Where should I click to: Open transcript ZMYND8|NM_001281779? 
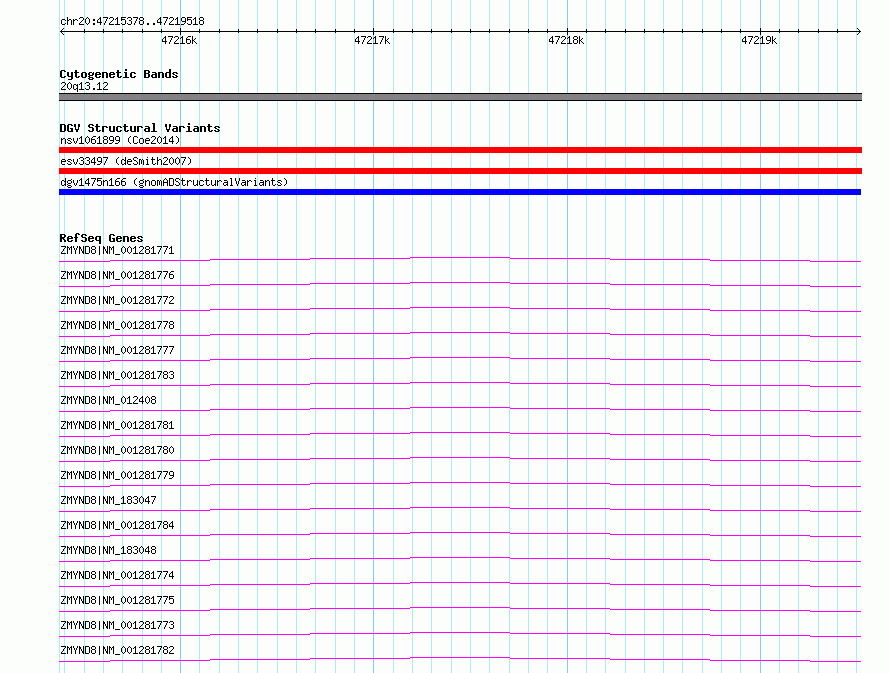117,475
